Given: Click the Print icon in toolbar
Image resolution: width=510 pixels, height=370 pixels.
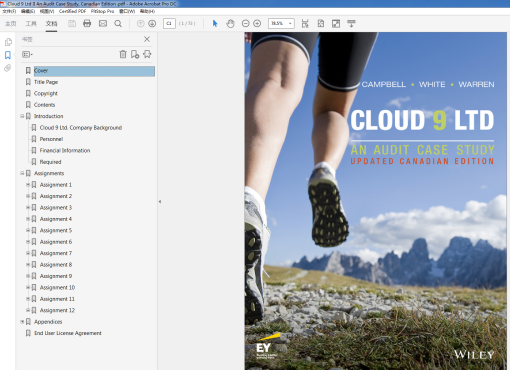Looking at the screenshot, I should (x=87, y=23).
